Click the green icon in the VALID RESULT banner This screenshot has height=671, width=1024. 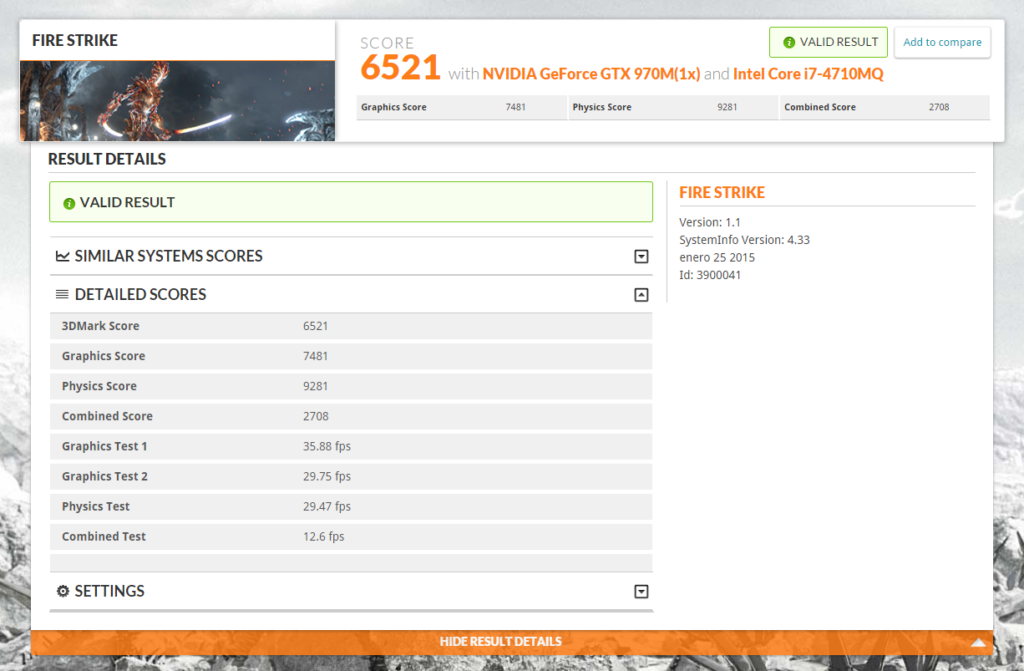click(x=69, y=203)
